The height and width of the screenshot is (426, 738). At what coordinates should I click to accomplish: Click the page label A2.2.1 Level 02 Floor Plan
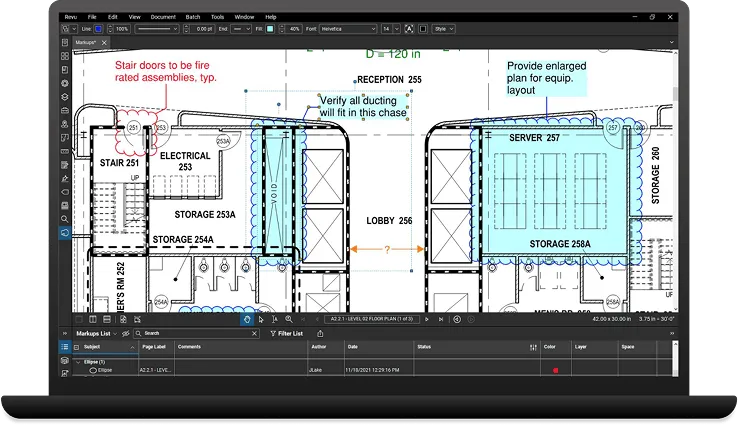pos(372,319)
